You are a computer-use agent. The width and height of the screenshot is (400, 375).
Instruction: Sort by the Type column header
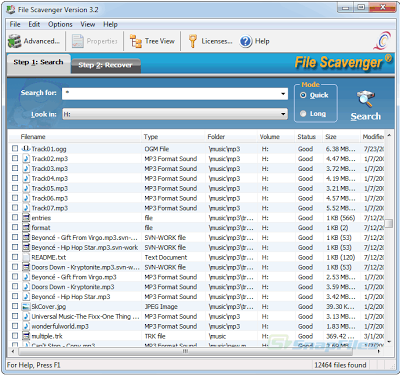(173, 137)
